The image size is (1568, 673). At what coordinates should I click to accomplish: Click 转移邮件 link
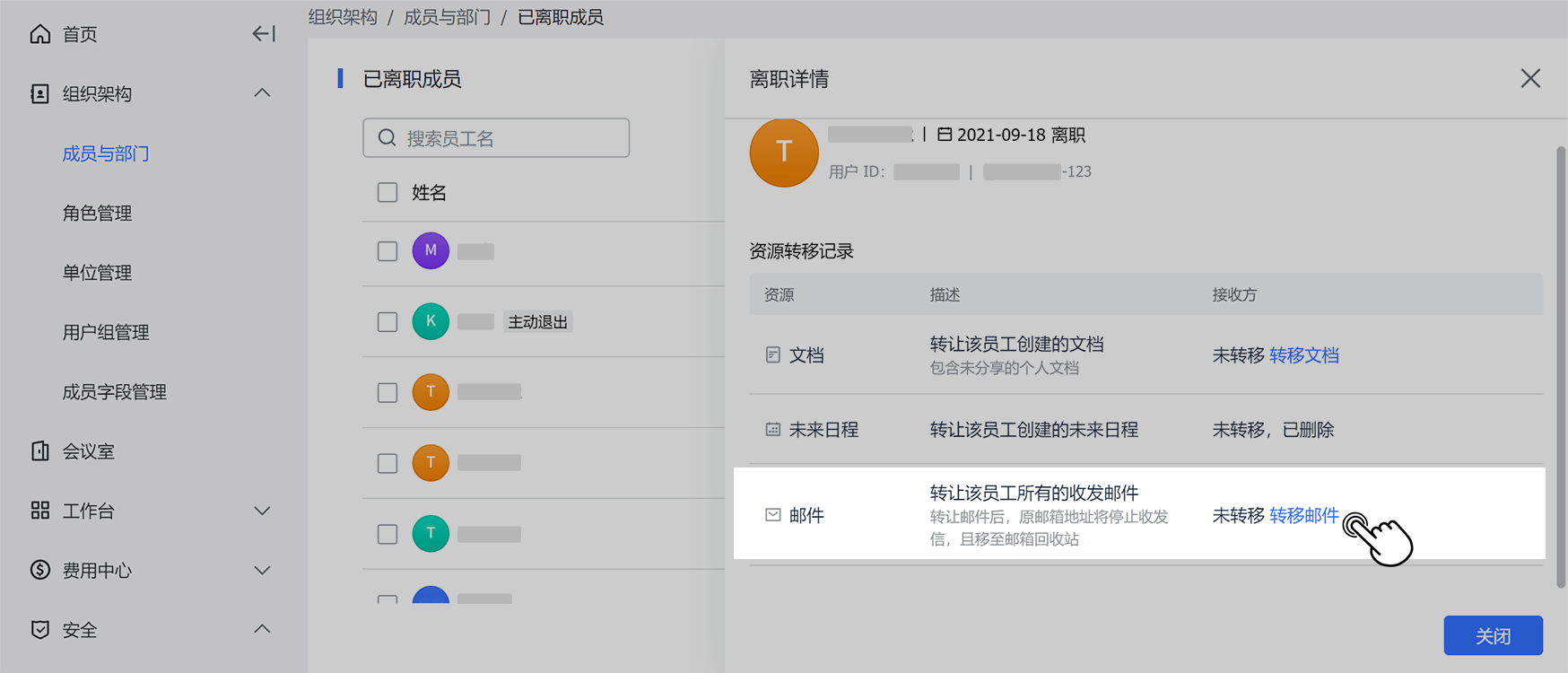[x=1304, y=515]
